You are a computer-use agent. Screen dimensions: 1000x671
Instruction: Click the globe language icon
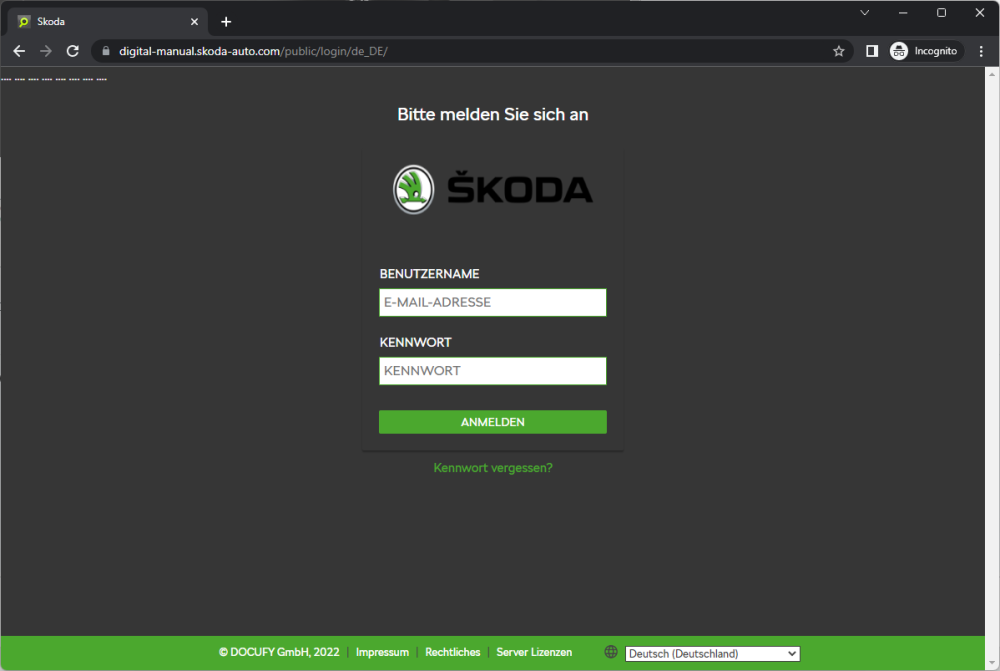[611, 652]
